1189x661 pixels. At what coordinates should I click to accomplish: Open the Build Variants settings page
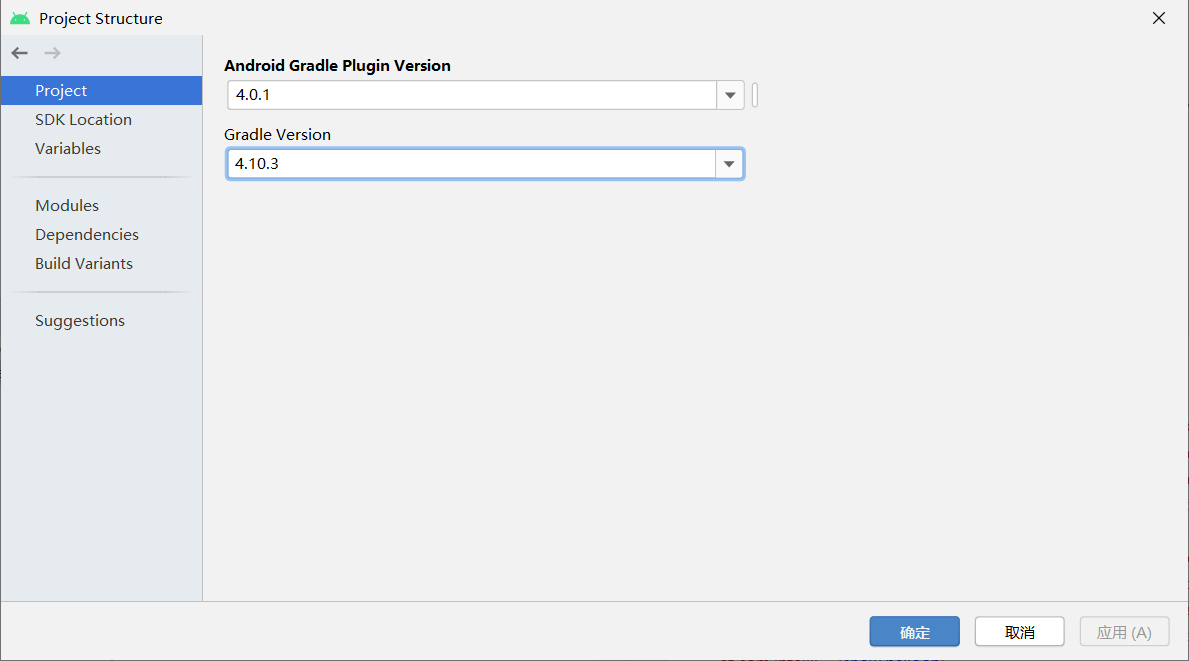[x=84, y=263]
